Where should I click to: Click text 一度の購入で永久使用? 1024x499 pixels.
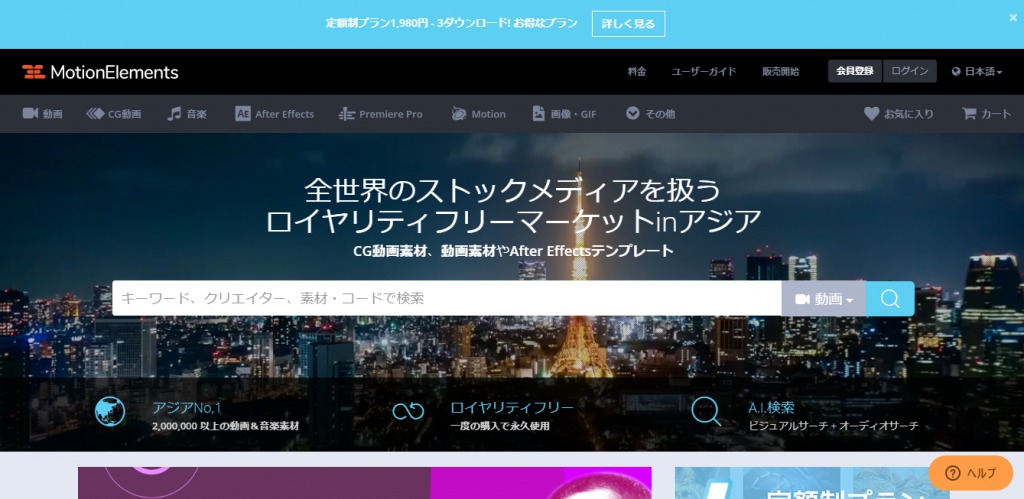click(500, 427)
